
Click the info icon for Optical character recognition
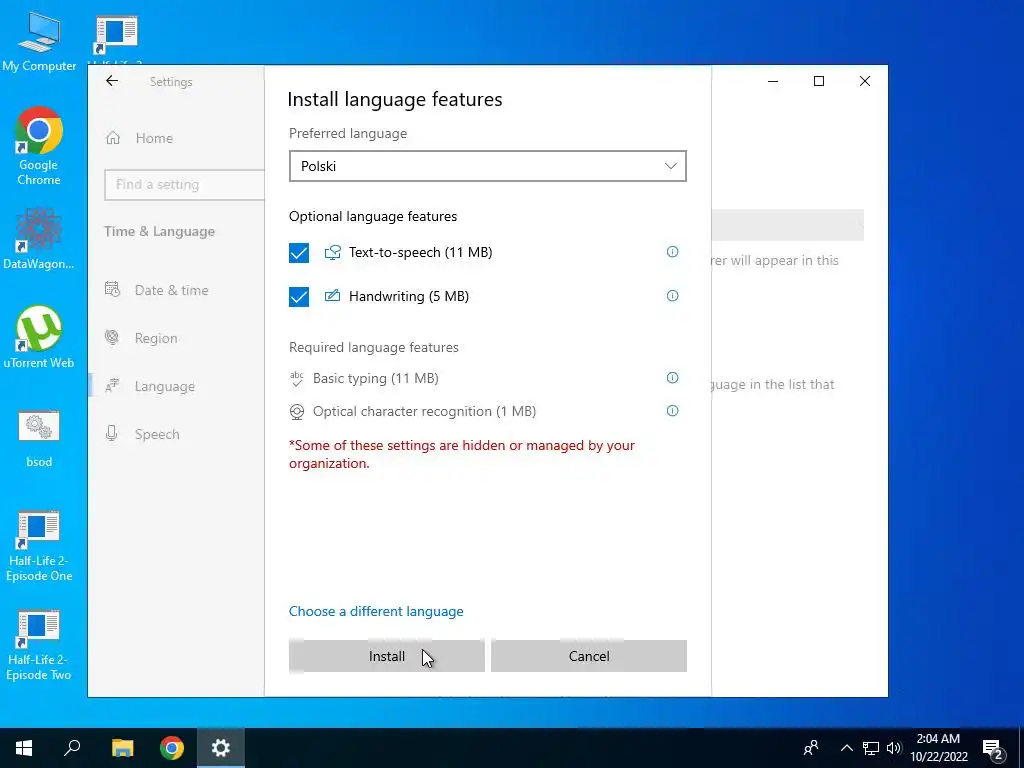672,411
